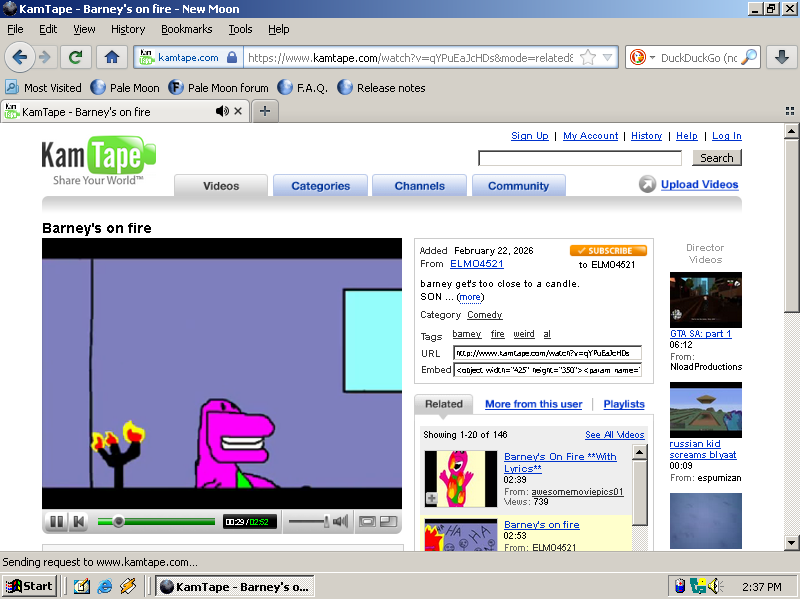Open the URL history dropdown arrow

pyautogui.click(x=607, y=57)
